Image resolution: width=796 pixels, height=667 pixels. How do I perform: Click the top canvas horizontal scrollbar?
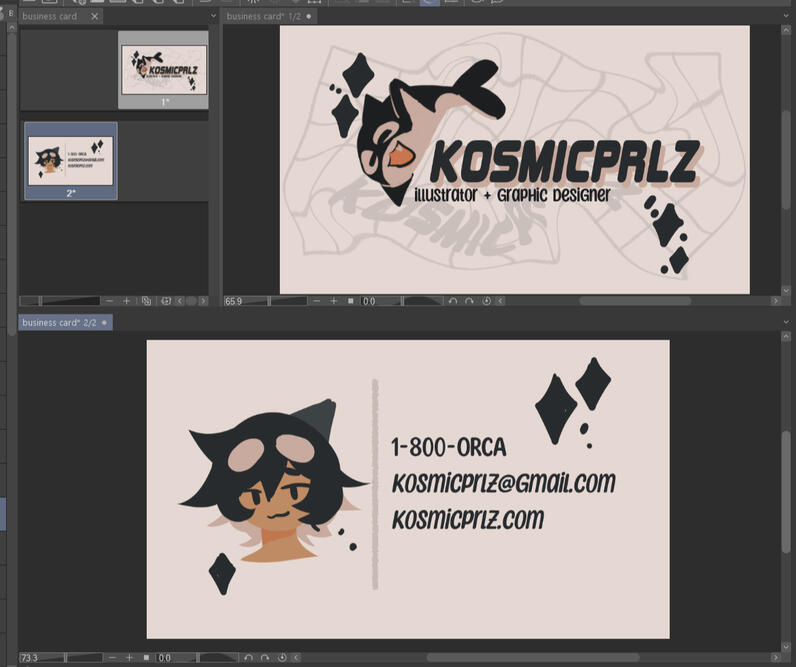pos(635,301)
